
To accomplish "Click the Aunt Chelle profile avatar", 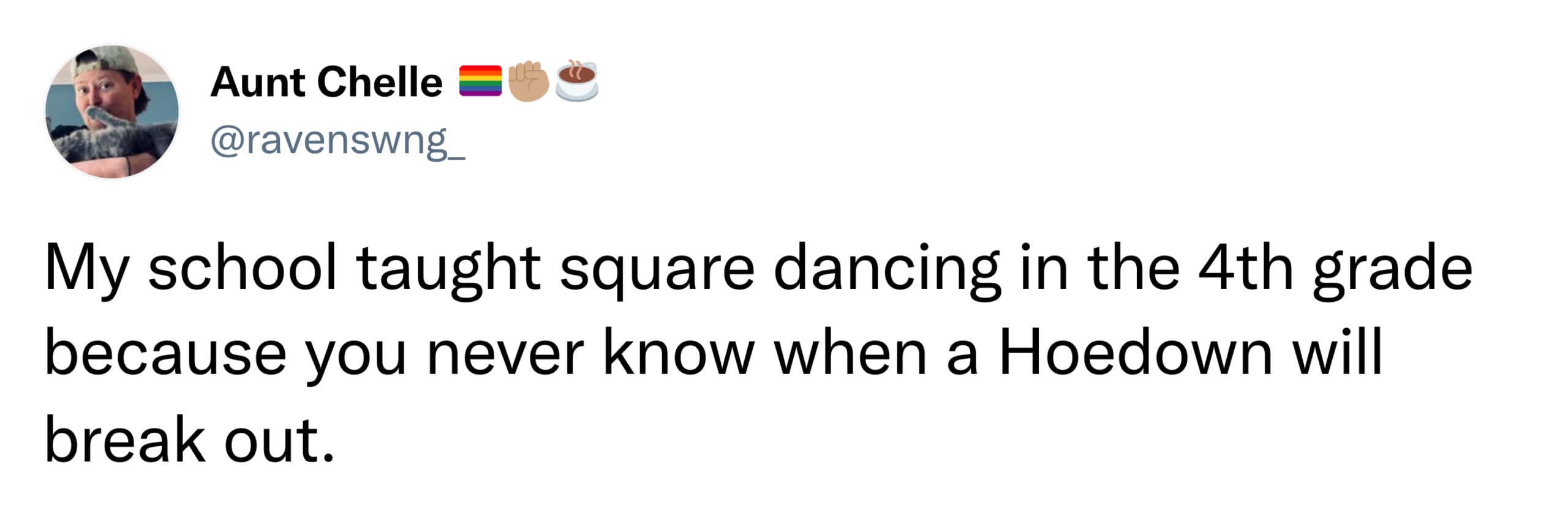I will click(111, 112).
